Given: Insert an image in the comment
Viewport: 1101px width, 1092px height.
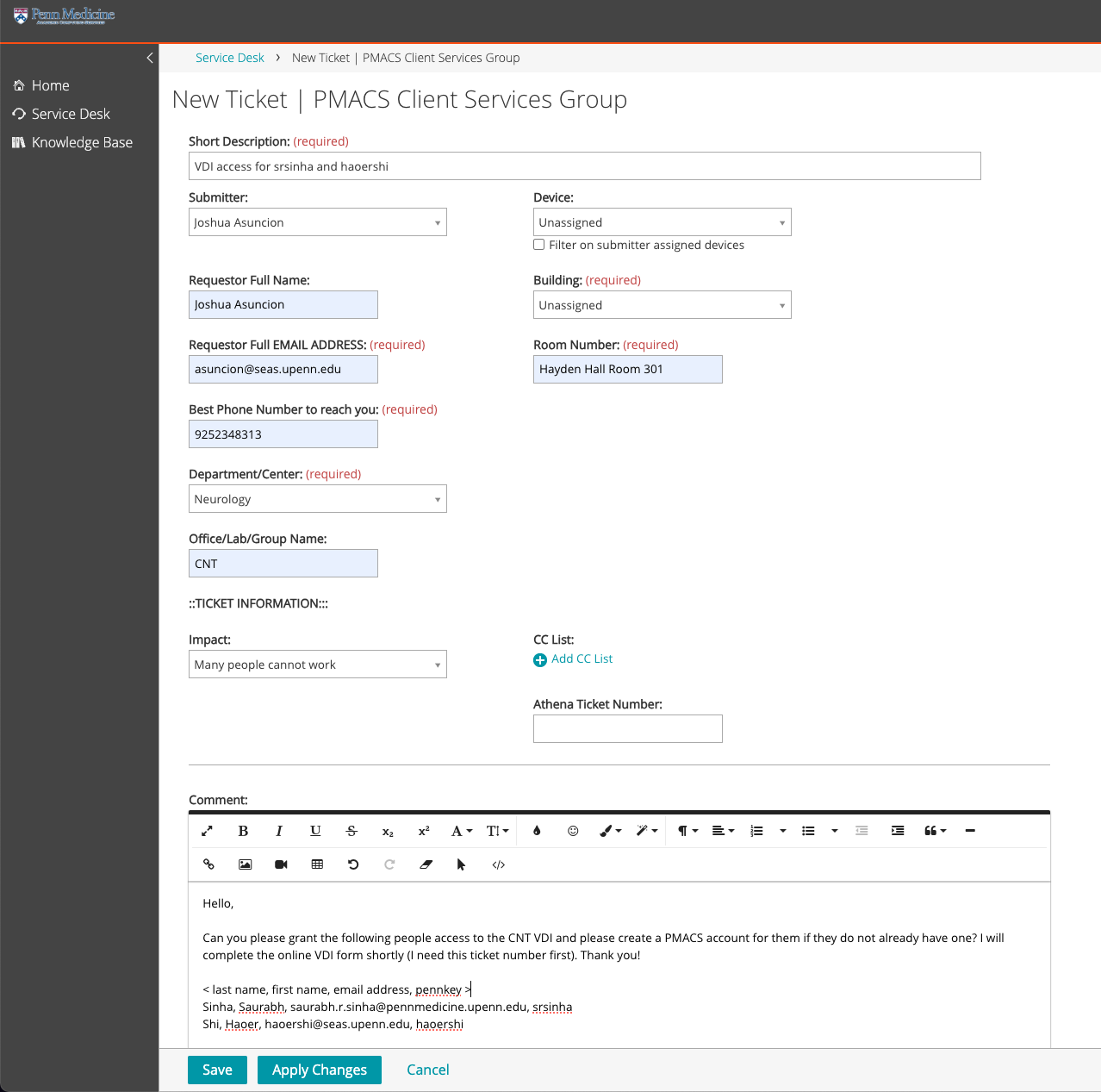Looking at the screenshot, I should pos(246,864).
